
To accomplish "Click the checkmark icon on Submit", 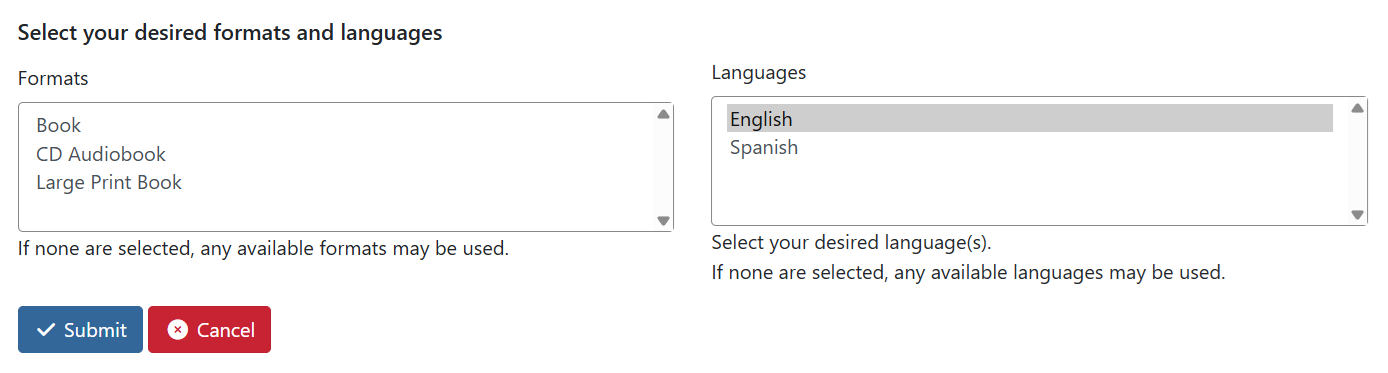I will pos(45,330).
